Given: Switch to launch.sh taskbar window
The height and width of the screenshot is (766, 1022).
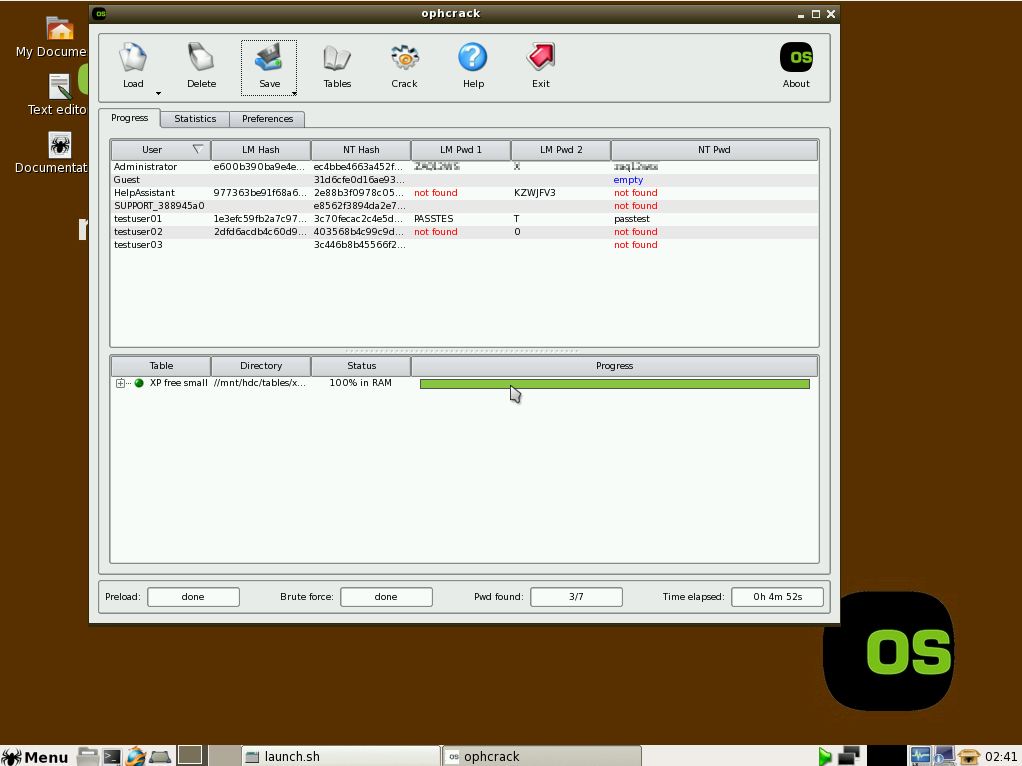Looking at the screenshot, I should (x=340, y=756).
